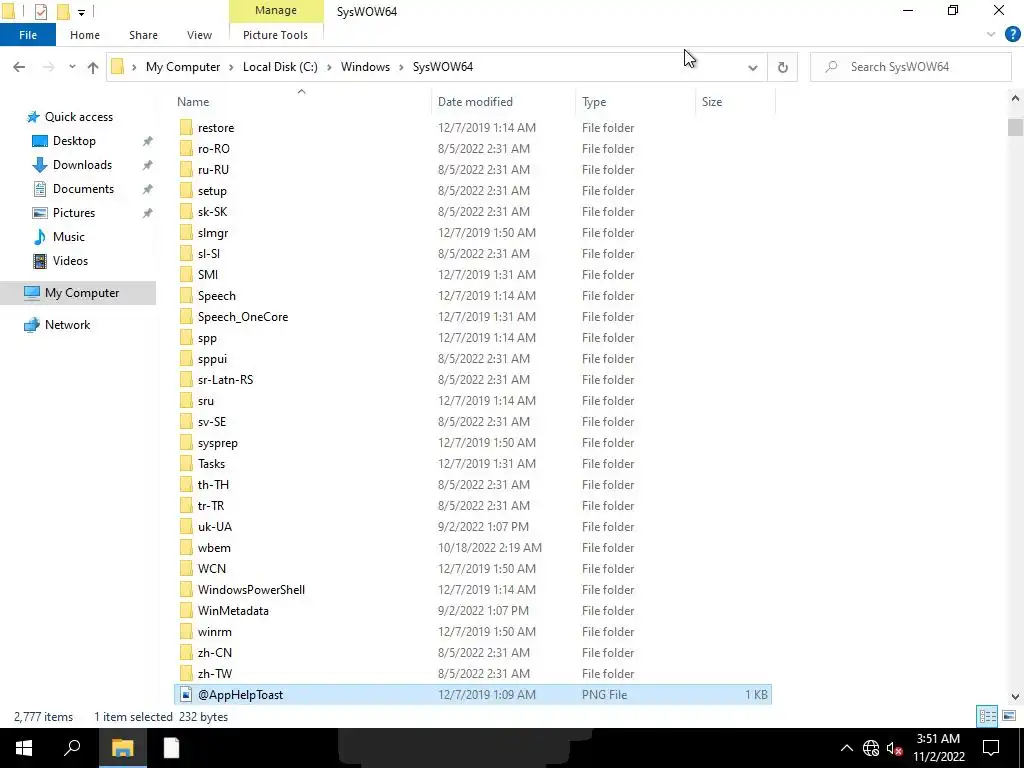Open Videos in the navigation pane
Viewport: 1024px width, 768px height.
coord(70,261)
